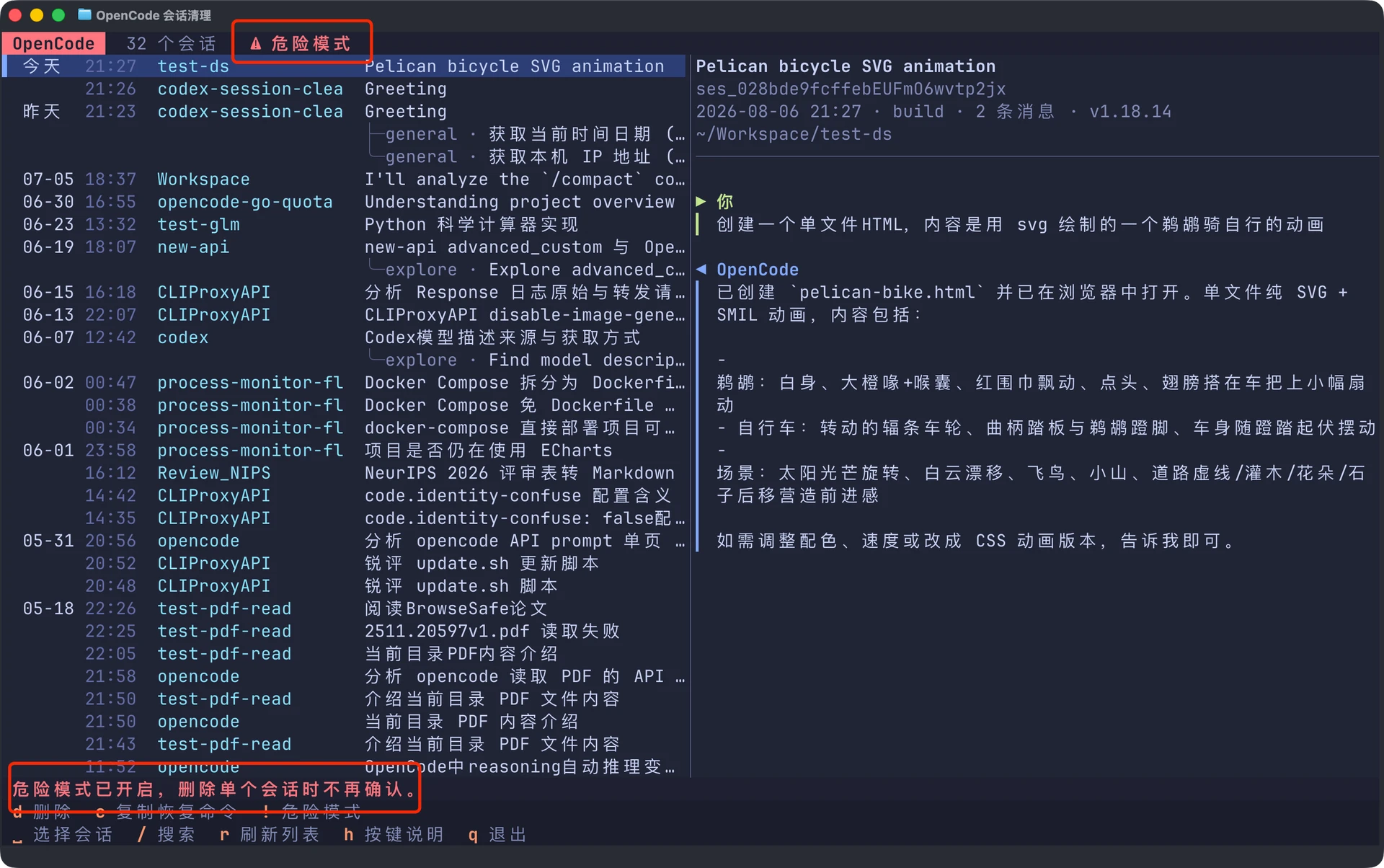Viewport: 1384px width, 868px height.
Task: Click the preview title Pelican bicycle SVG animation
Action: tap(846, 66)
